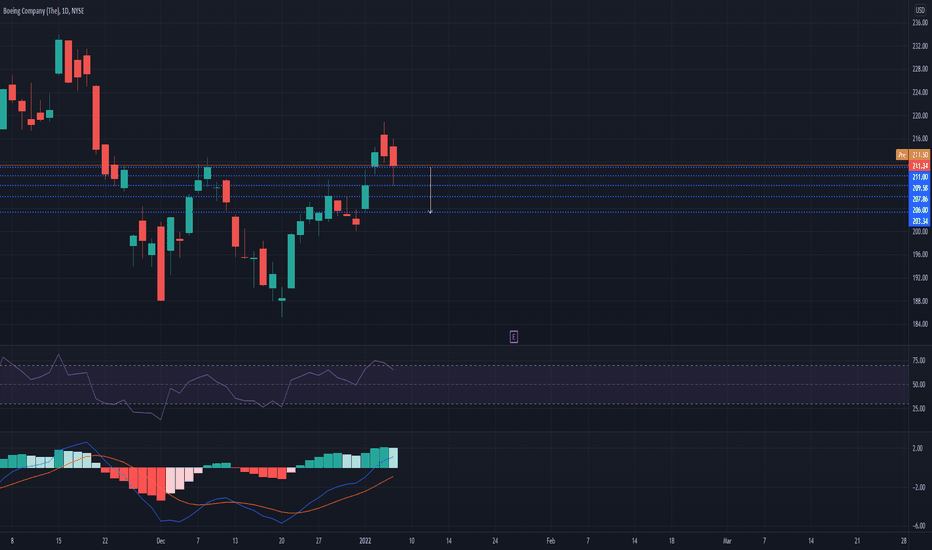The height and width of the screenshot is (550, 932).
Task: Click the orange 211.50 pre-market price tag
Action: pos(920,155)
